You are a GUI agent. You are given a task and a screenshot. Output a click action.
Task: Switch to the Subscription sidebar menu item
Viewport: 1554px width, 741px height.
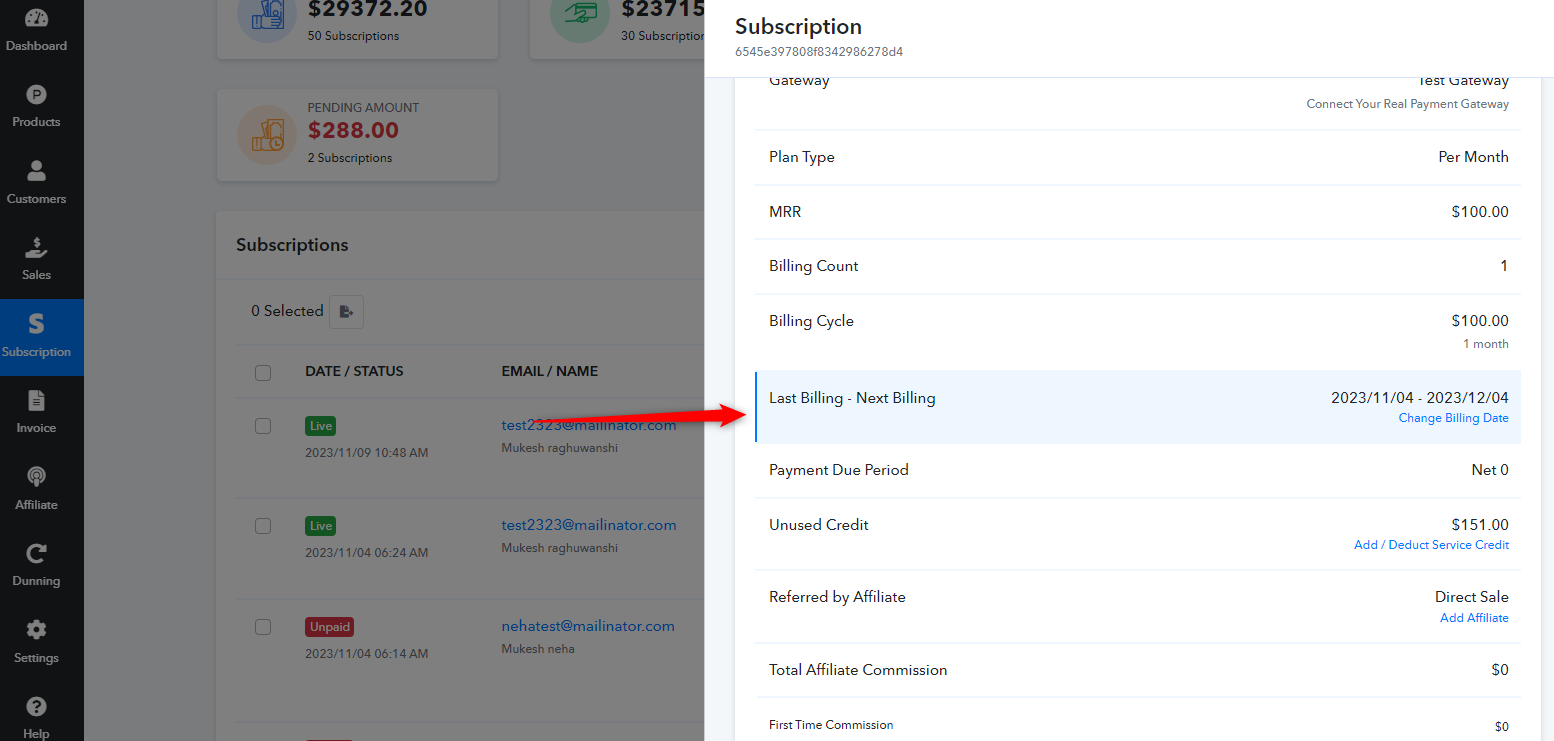[36, 337]
